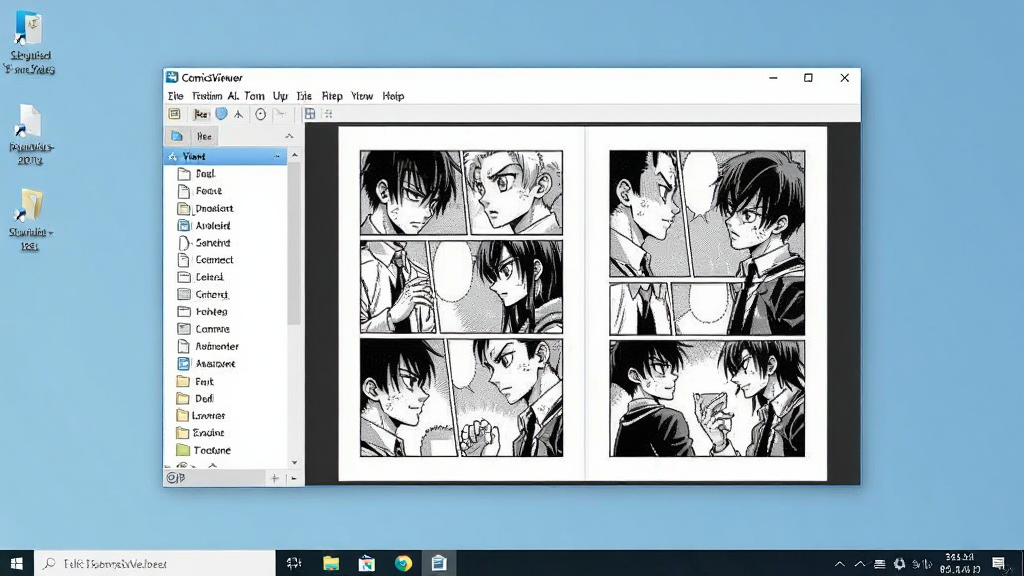Open the Yiew menu
This screenshot has height=576, width=1024.
pyautogui.click(x=362, y=96)
